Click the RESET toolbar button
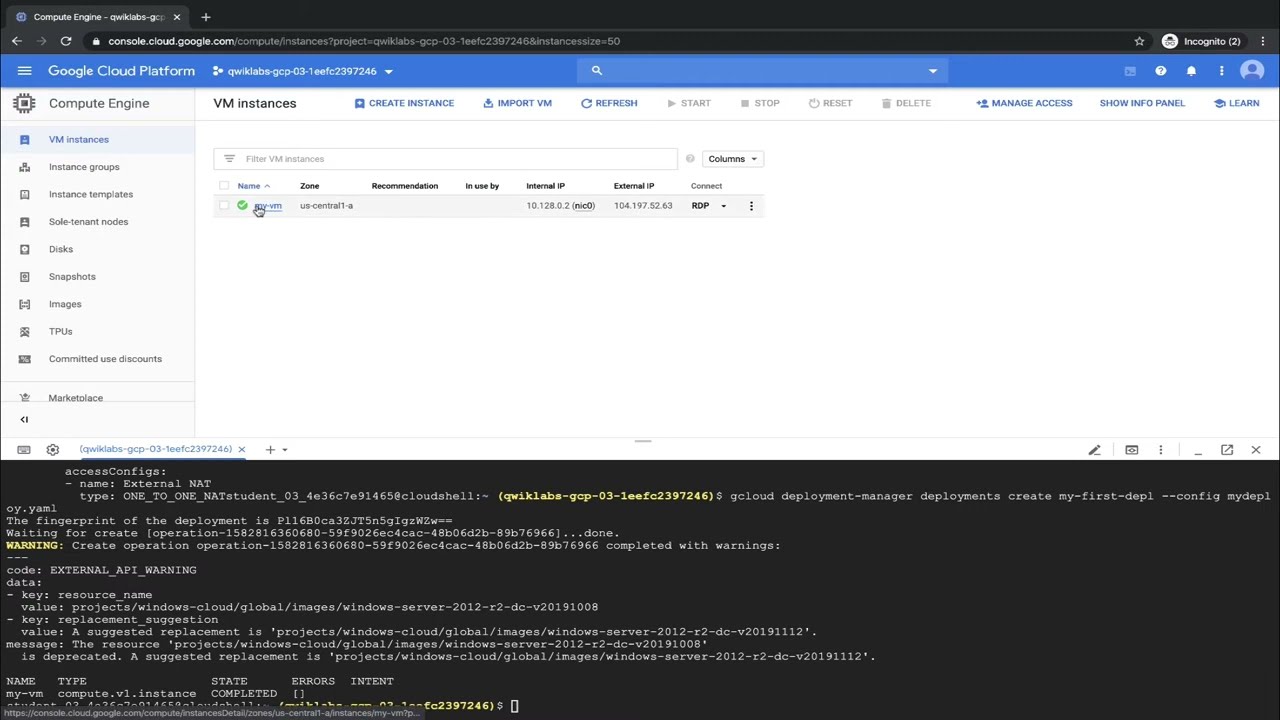Screen dimensions: 1280x720 tap(830, 103)
